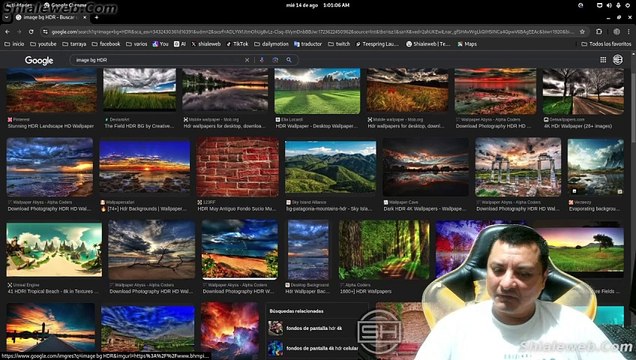Search by image with Google Lens
Screen dimensions: 636x360
click(x=275, y=60)
